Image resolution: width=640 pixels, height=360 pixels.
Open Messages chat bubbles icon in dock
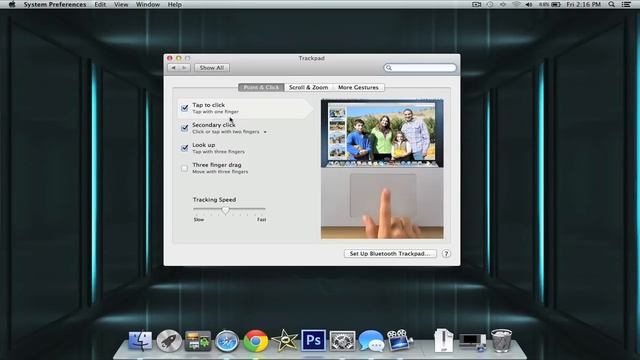coord(371,341)
